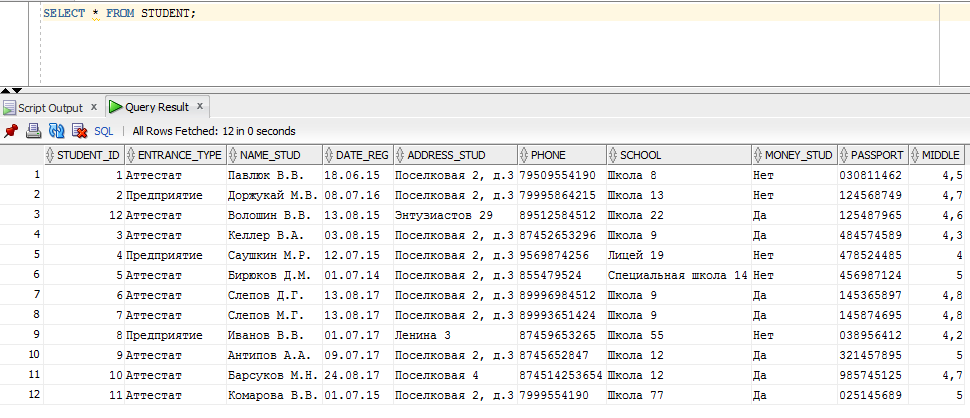The width and height of the screenshot is (970, 418).
Task: Click the delete row icon
Action: pos(79,130)
